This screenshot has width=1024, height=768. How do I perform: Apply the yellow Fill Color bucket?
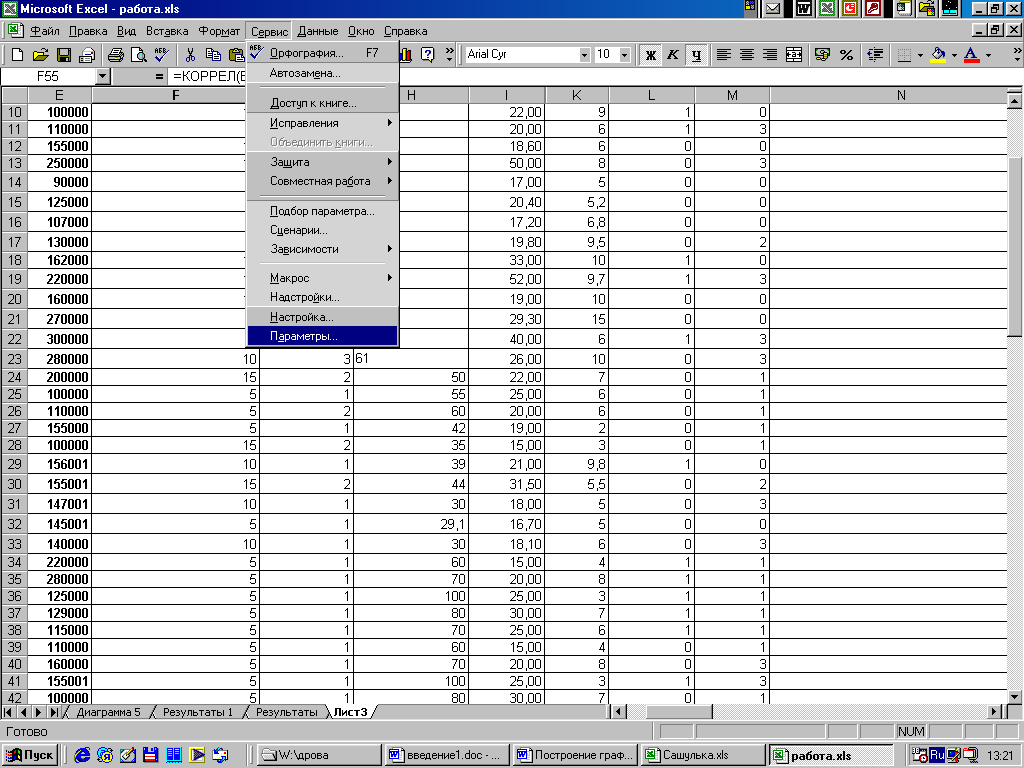tap(938, 55)
